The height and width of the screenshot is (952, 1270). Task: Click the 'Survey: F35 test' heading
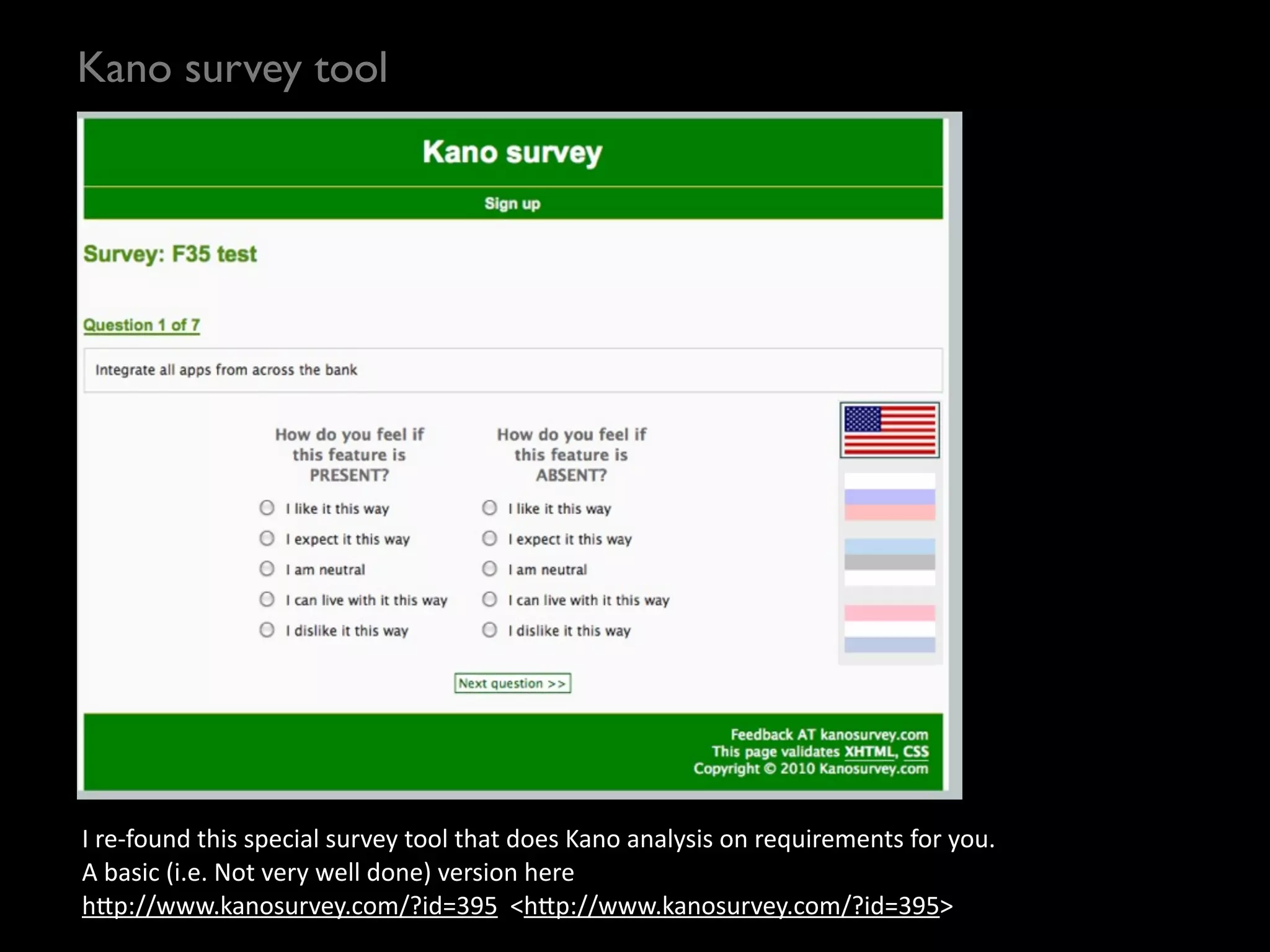click(x=170, y=254)
